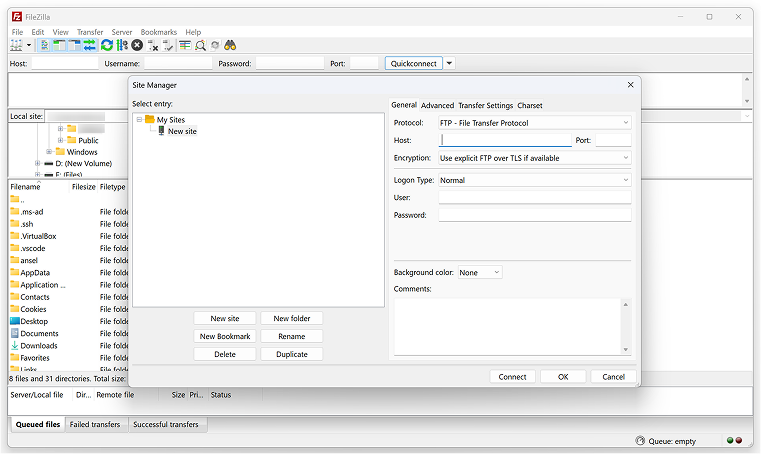Open the Logon Type dropdown

pos(535,180)
